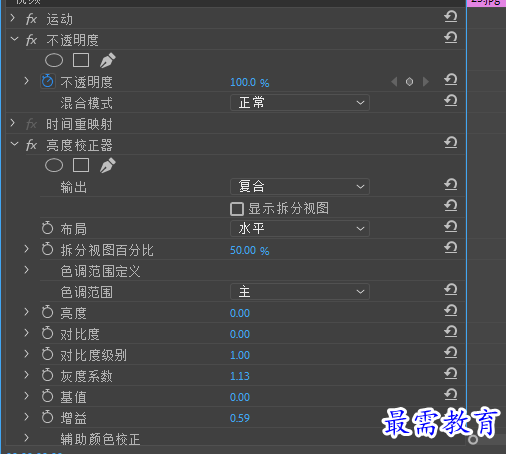Add or remove 不透明度 keyframe

(x=410, y=82)
